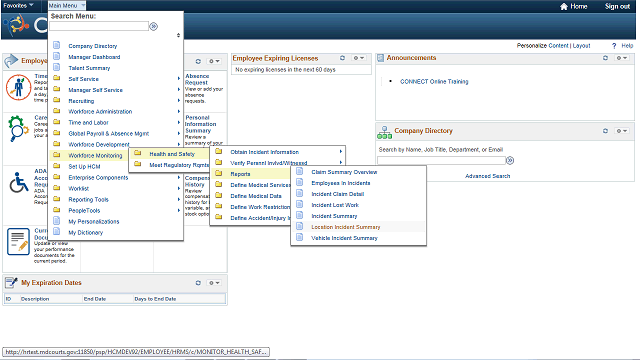The width and height of the screenshot is (640, 360).
Task: Click the Search Menu go arrow icon
Action: coord(153,27)
